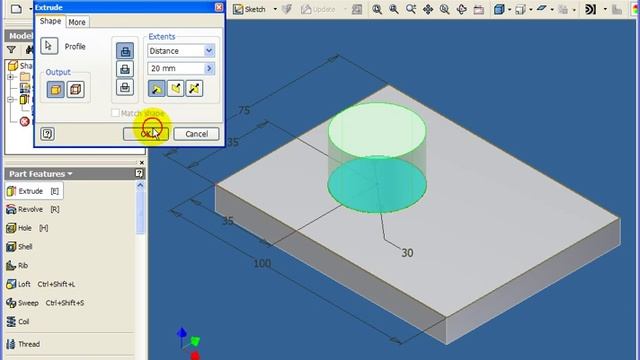640x360 pixels.
Task: Click the Orthographic camera view icon
Action: pos(520,9)
